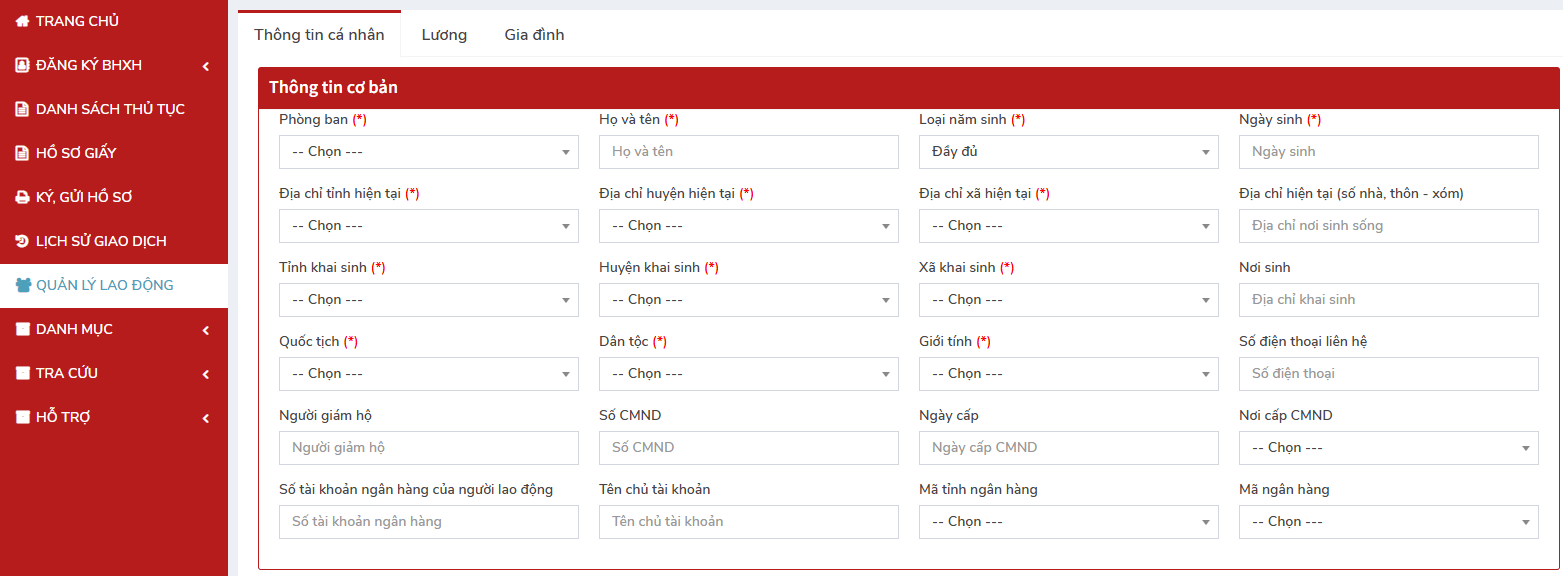Viewport: 1563px width, 576px height.
Task: Click the Danh Mục sidebar icon
Action: 22,329
